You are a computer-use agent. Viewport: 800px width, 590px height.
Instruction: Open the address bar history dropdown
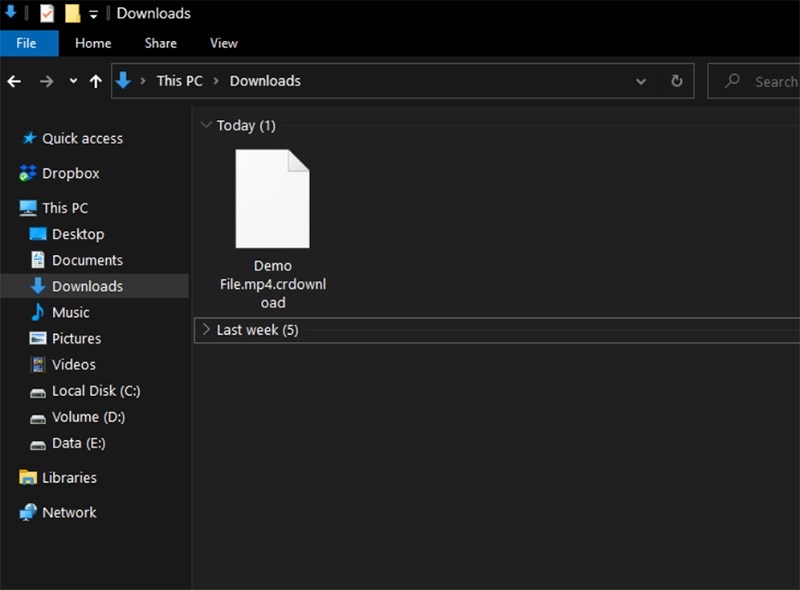(x=641, y=81)
